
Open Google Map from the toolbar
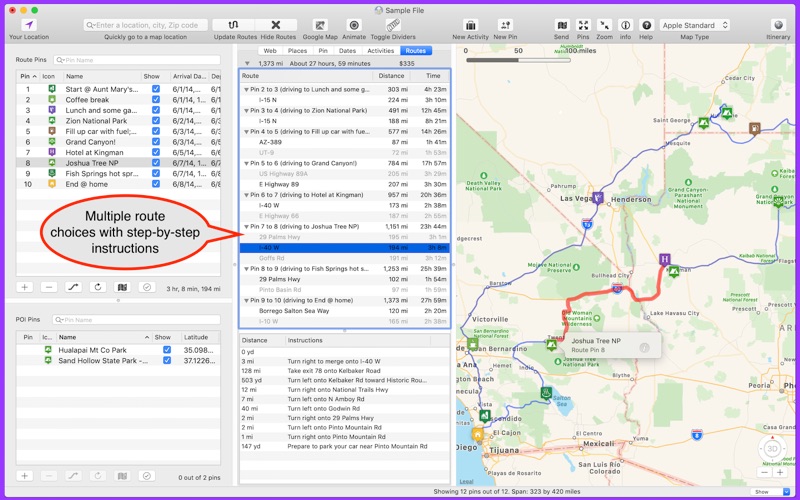(x=320, y=24)
